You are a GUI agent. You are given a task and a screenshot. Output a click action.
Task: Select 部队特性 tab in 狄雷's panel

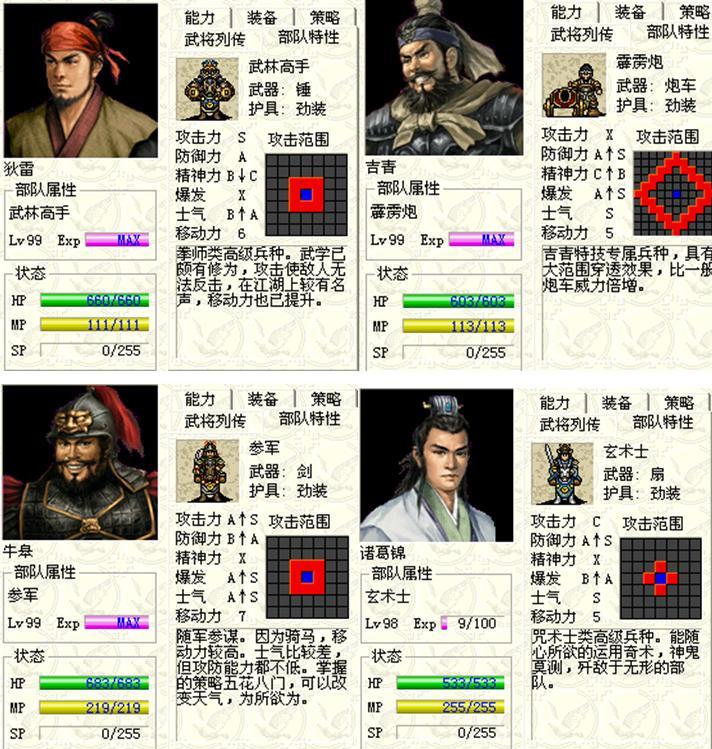[308, 37]
